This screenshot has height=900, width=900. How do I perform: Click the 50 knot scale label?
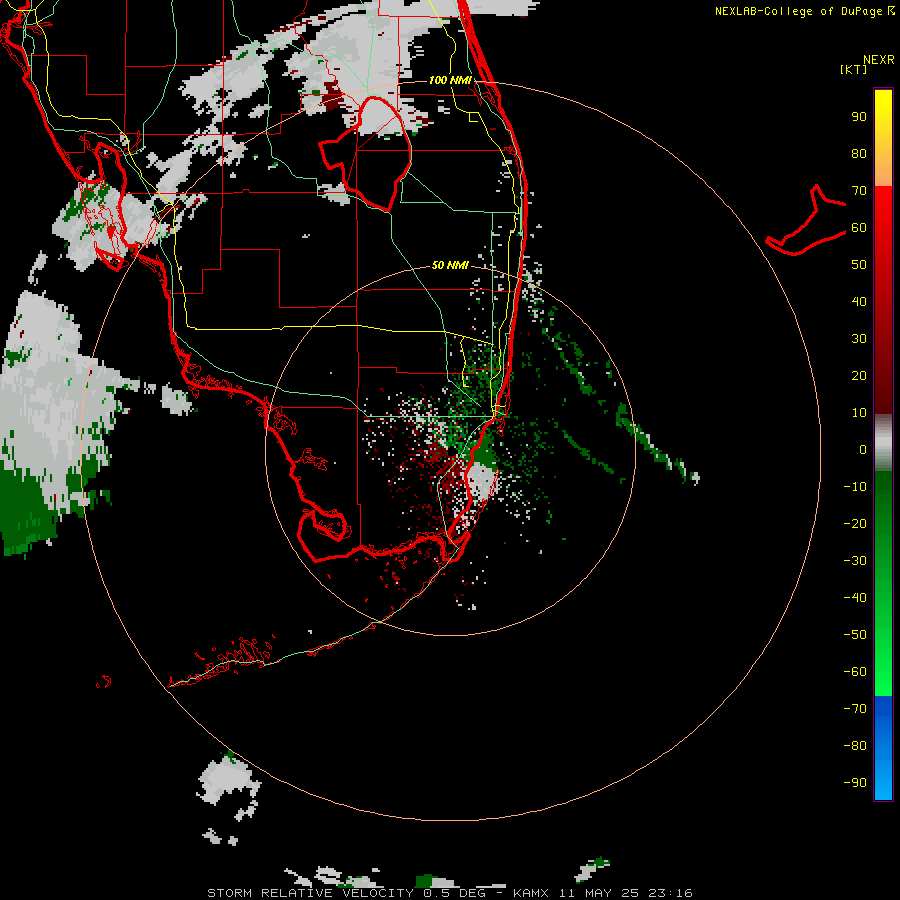click(x=859, y=265)
